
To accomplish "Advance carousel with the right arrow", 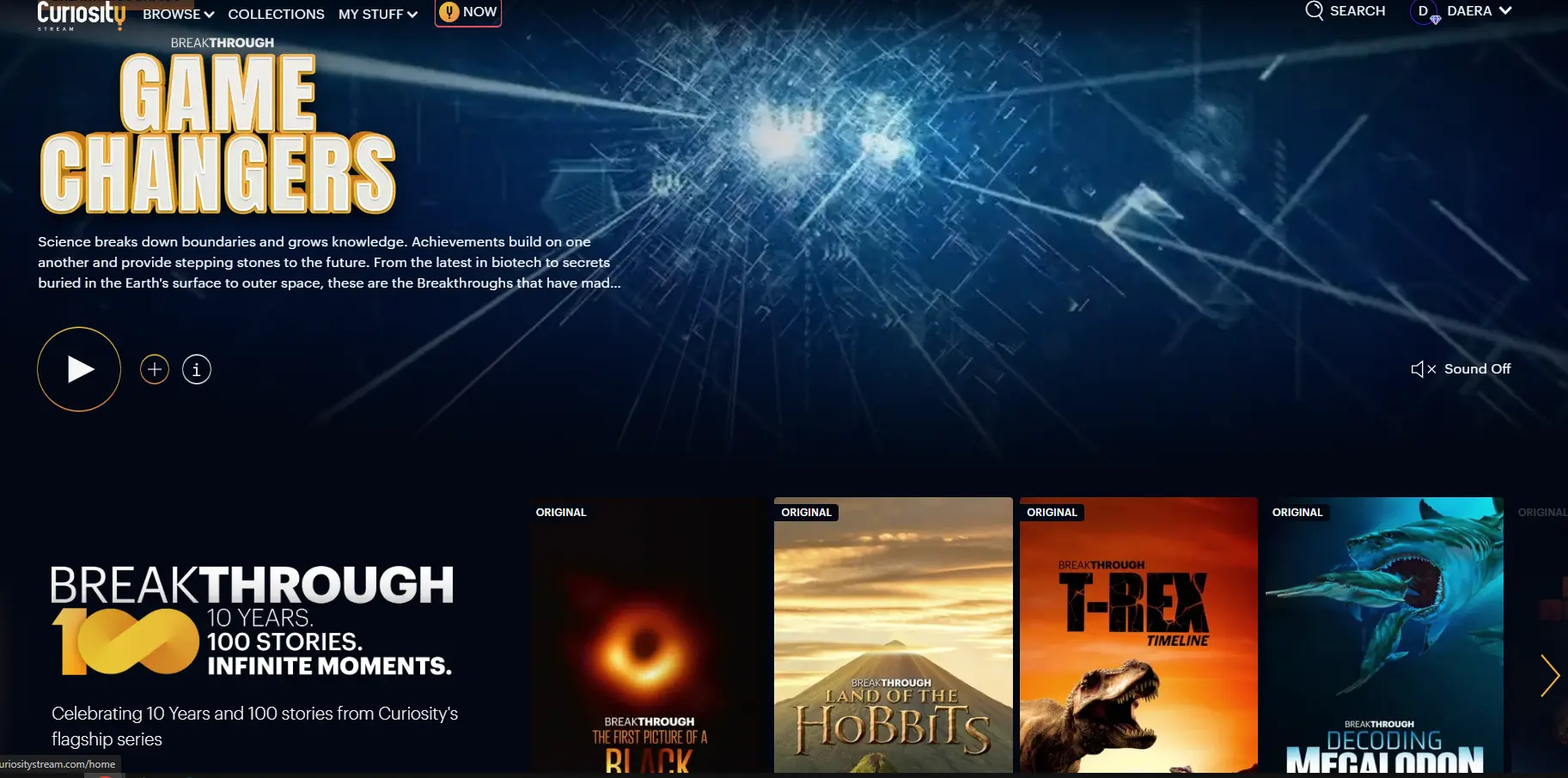I will pos(1549,676).
